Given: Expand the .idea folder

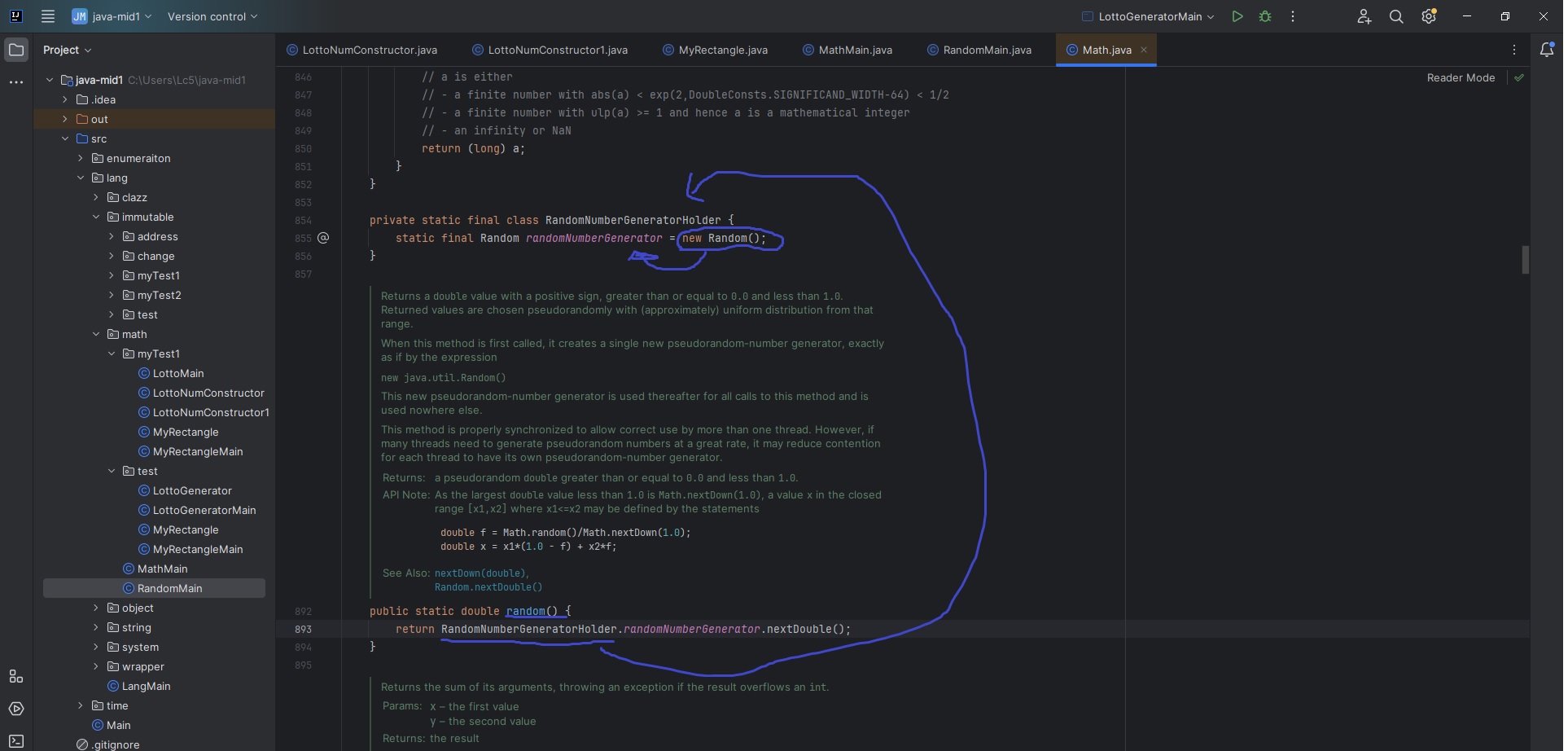Looking at the screenshot, I should pyautogui.click(x=65, y=99).
